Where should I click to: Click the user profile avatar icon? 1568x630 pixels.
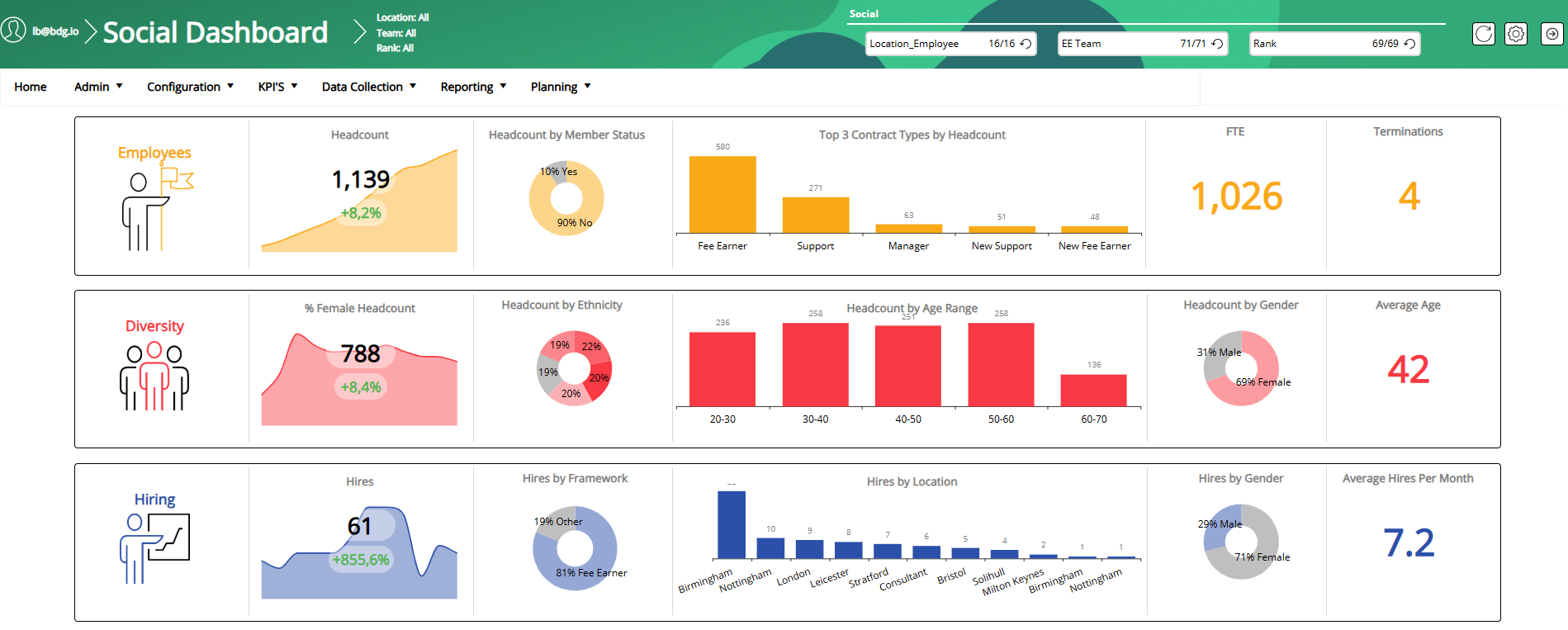[x=13, y=31]
